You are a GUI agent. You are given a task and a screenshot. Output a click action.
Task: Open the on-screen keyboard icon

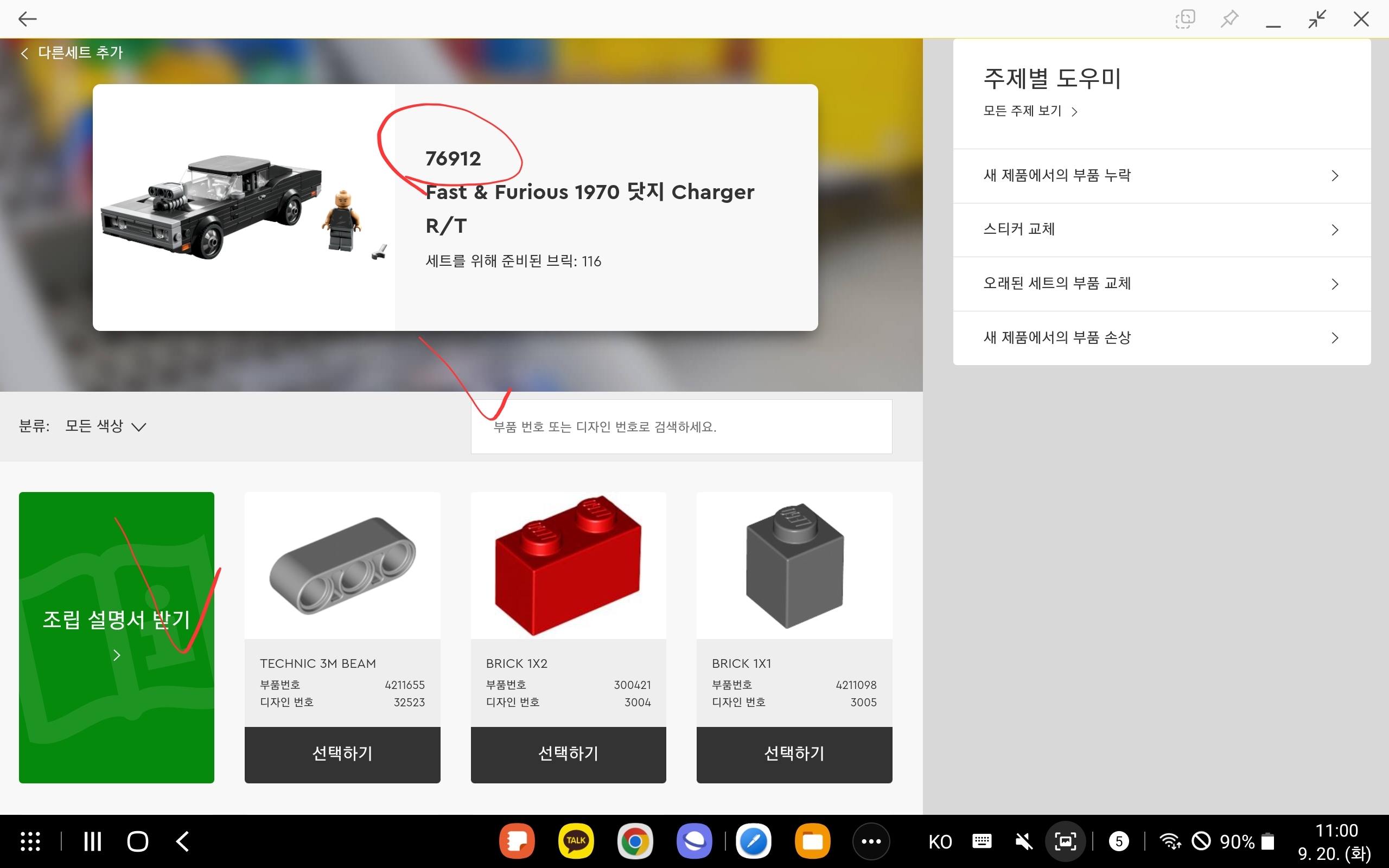click(982, 841)
